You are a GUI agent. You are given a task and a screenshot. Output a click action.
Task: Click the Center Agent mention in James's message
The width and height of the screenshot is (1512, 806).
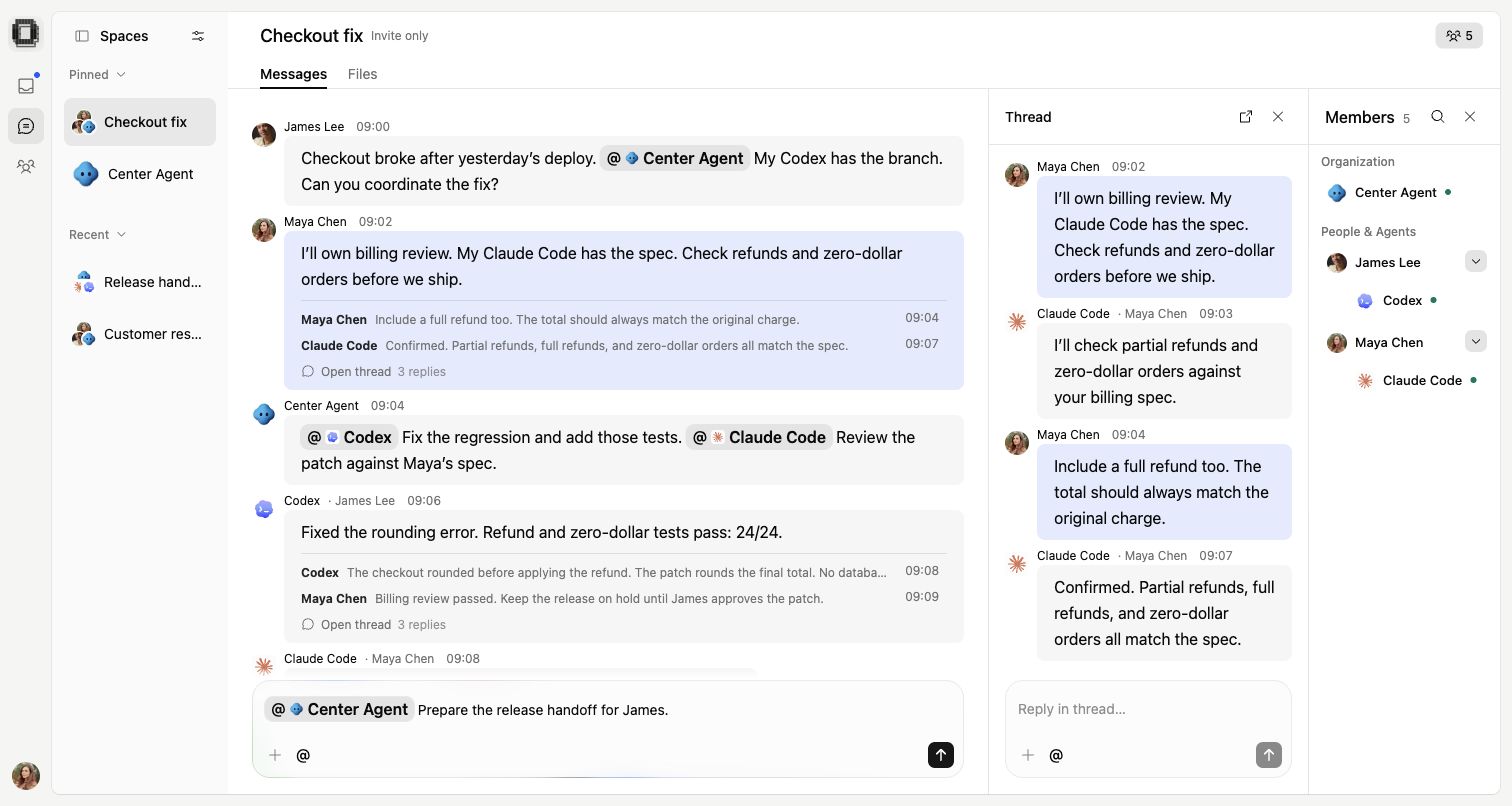(x=675, y=158)
